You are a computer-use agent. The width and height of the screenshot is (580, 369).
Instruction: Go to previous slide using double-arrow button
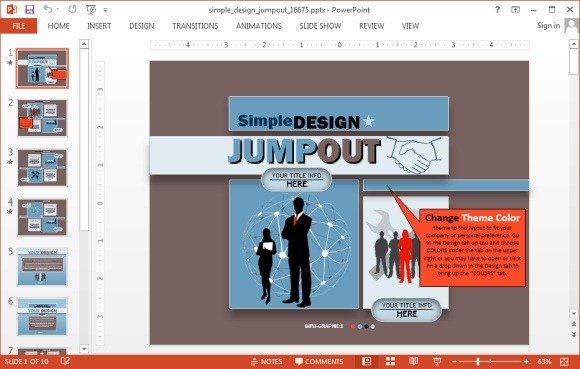click(x=574, y=324)
